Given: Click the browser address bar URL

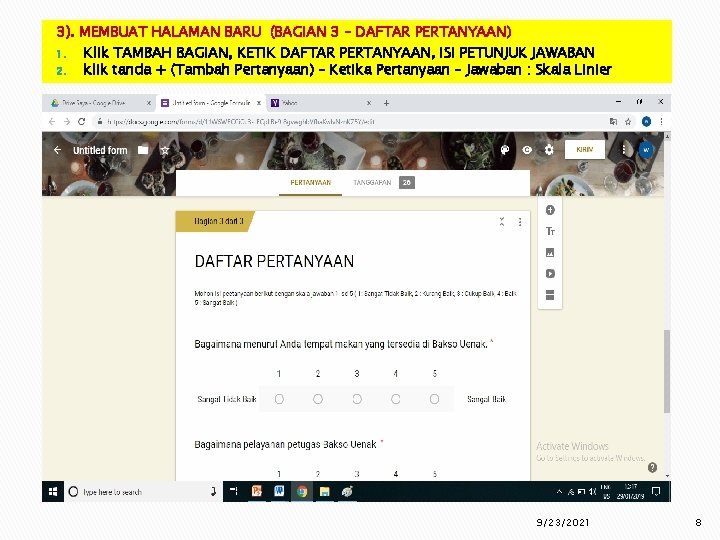Looking at the screenshot, I should [x=241, y=122].
